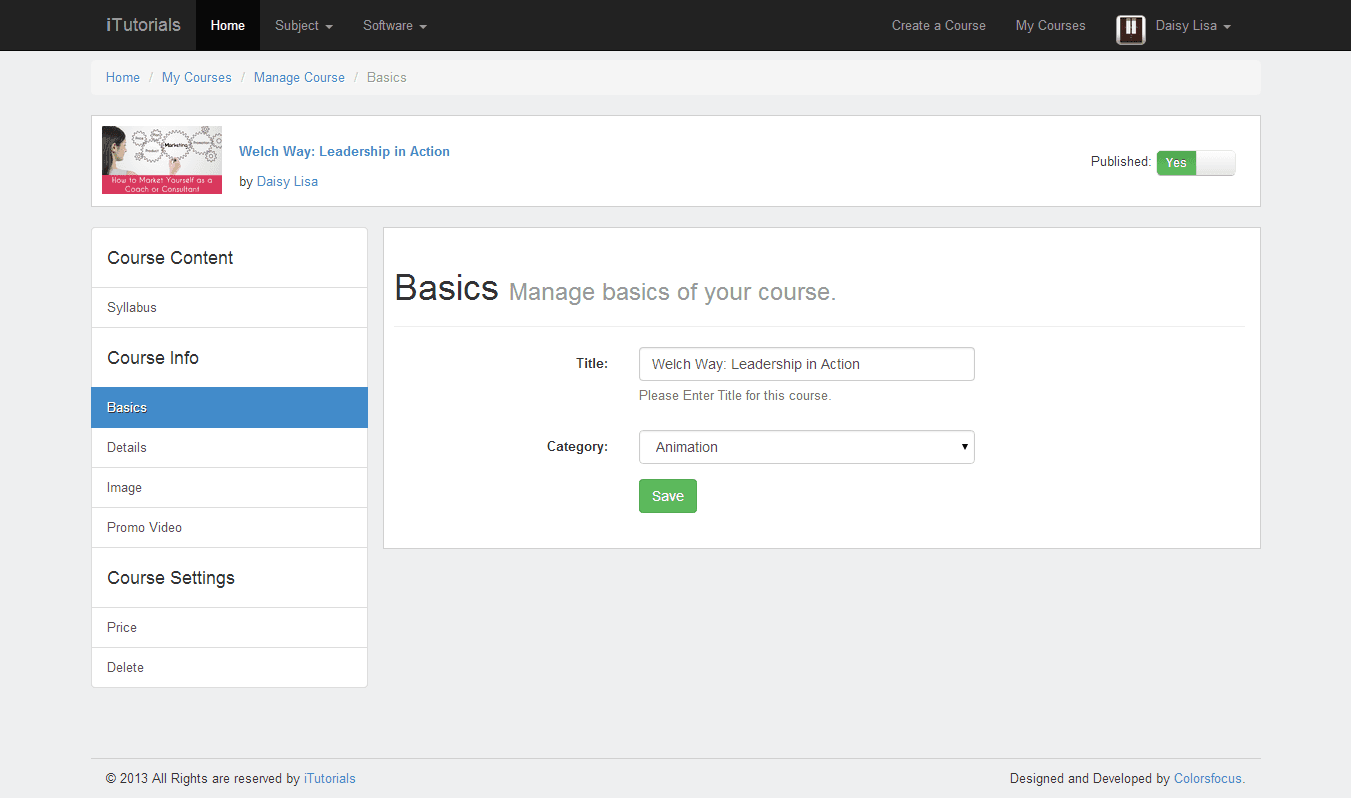Click the user avatar icon
The image size is (1351, 798).
coord(1131,29)
